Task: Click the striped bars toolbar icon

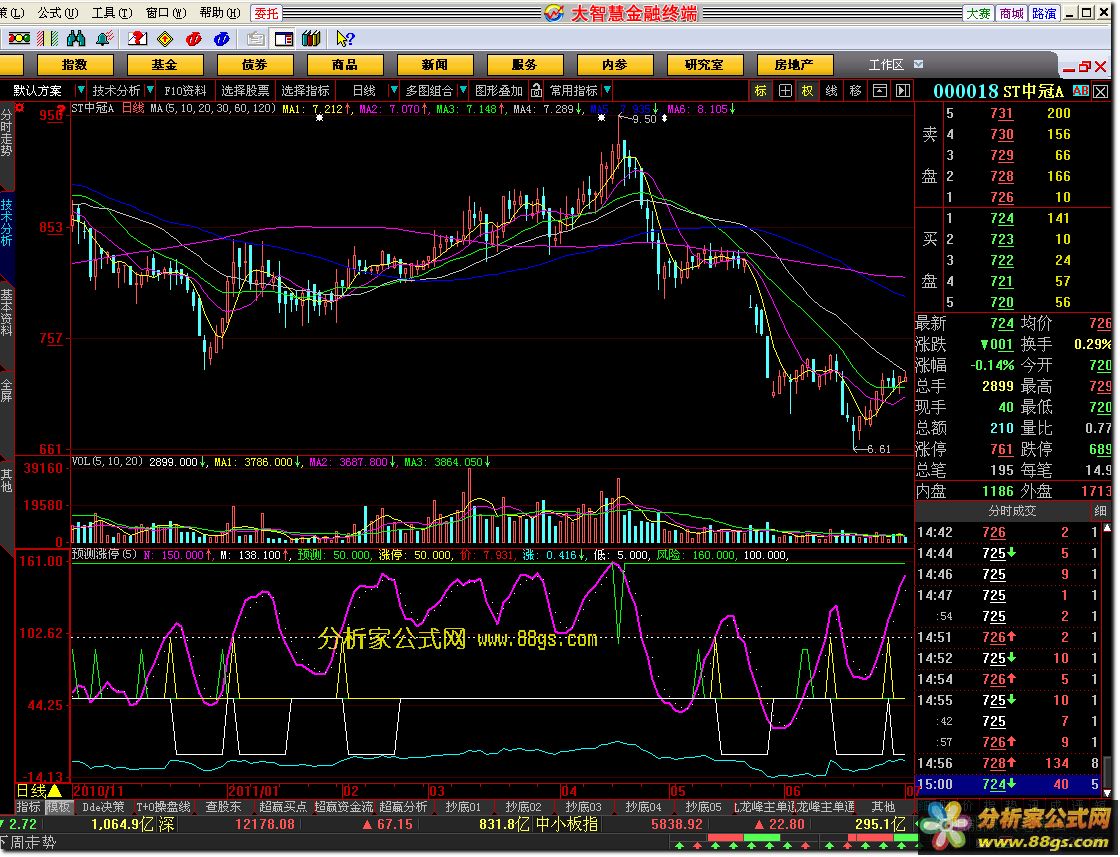Action: (x=47, y=39)
